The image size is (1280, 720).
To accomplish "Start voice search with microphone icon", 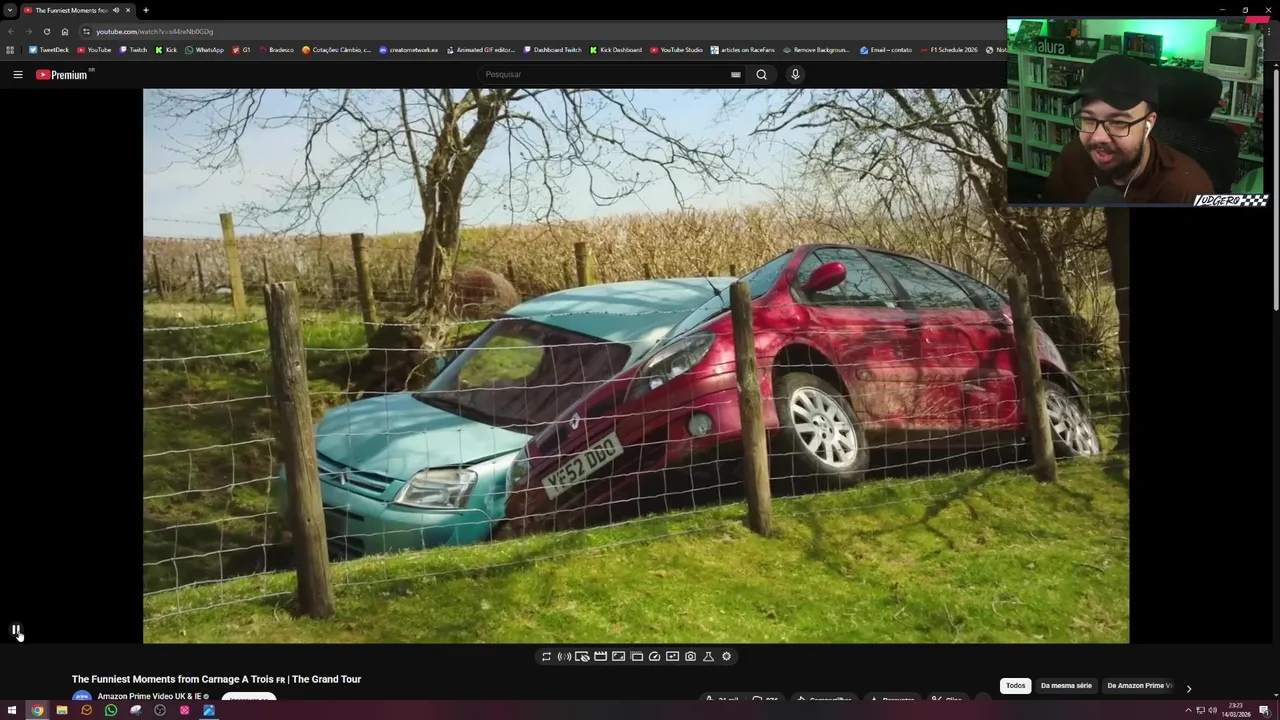I will pos(795,74).
